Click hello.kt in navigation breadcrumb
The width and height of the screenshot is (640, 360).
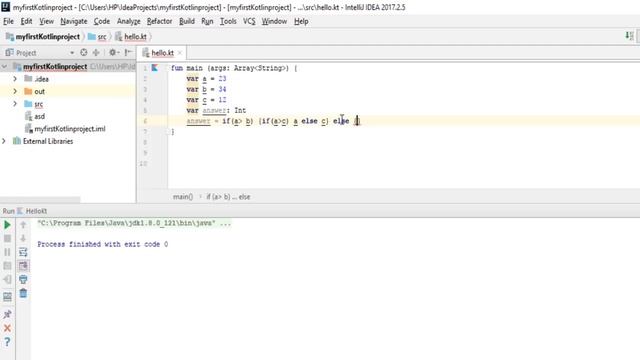pos(135,37)
